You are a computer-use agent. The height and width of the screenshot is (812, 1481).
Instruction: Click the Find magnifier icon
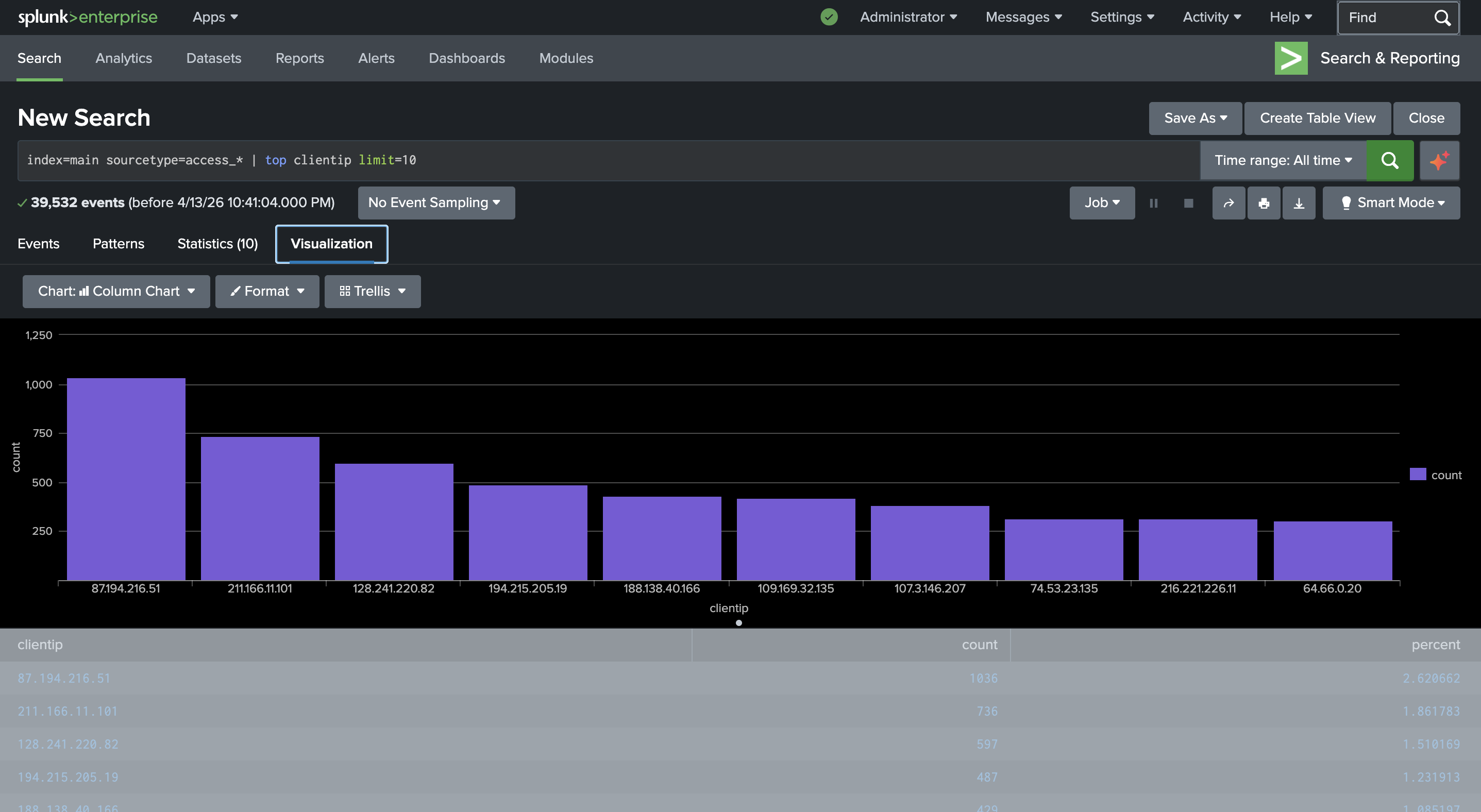pyautogui.click(x=1442, y=18)
